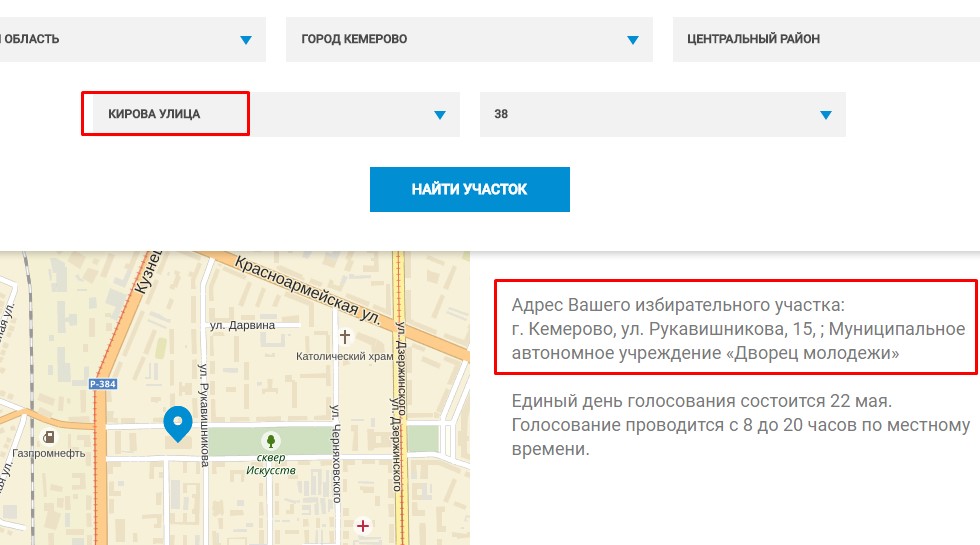The image size is (980, 545).
Task: Click the ул. Дарвина street label
Action: tap(242, 325)
